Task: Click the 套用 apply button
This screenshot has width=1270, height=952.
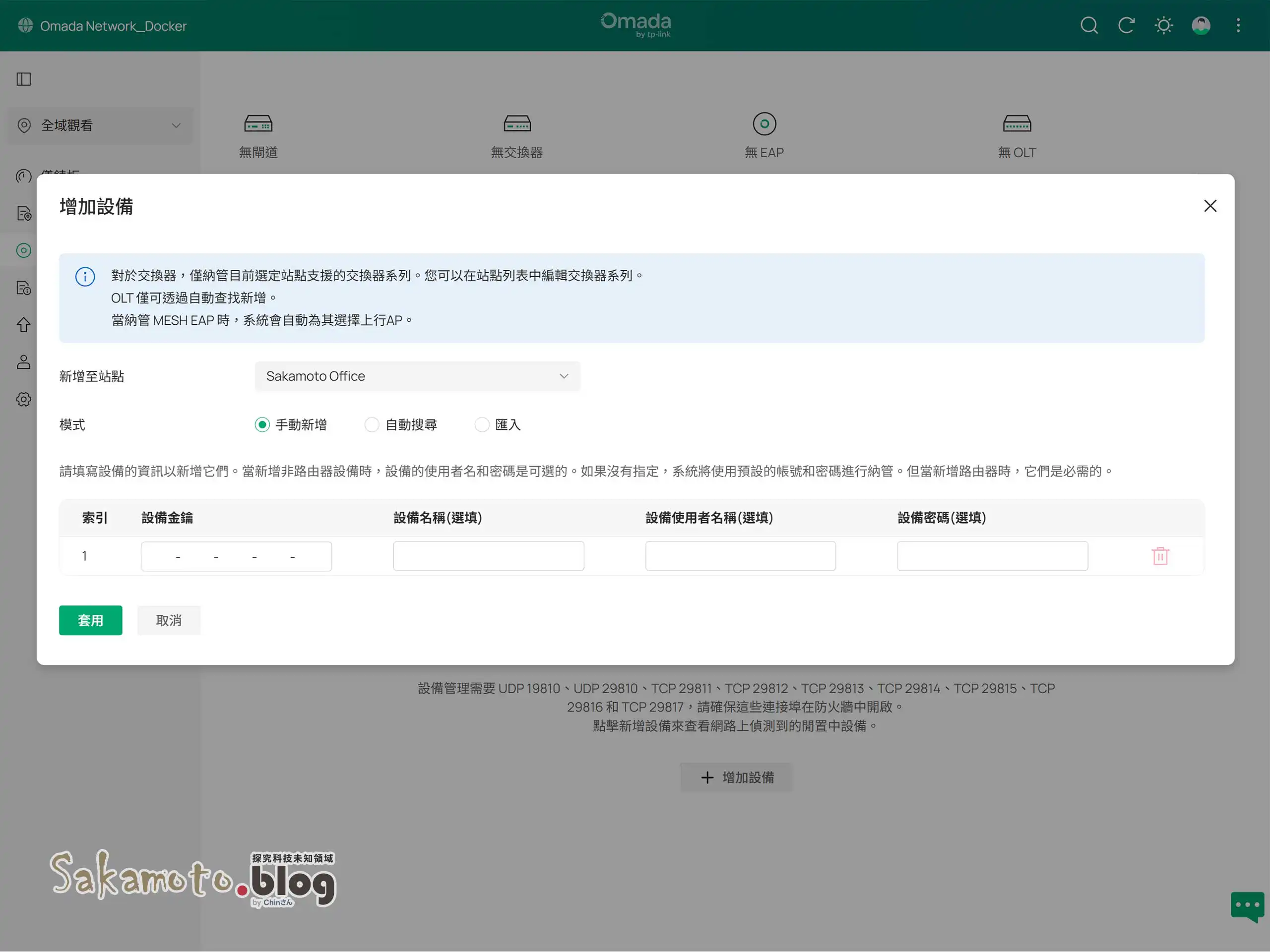Action: (x=90, y=620)
